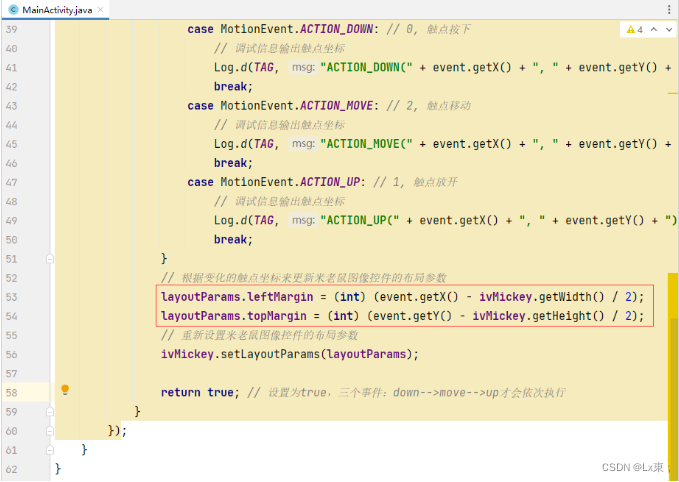
Task: Click the msg: parameter hint on line 49
Action: tap(303, 220)
